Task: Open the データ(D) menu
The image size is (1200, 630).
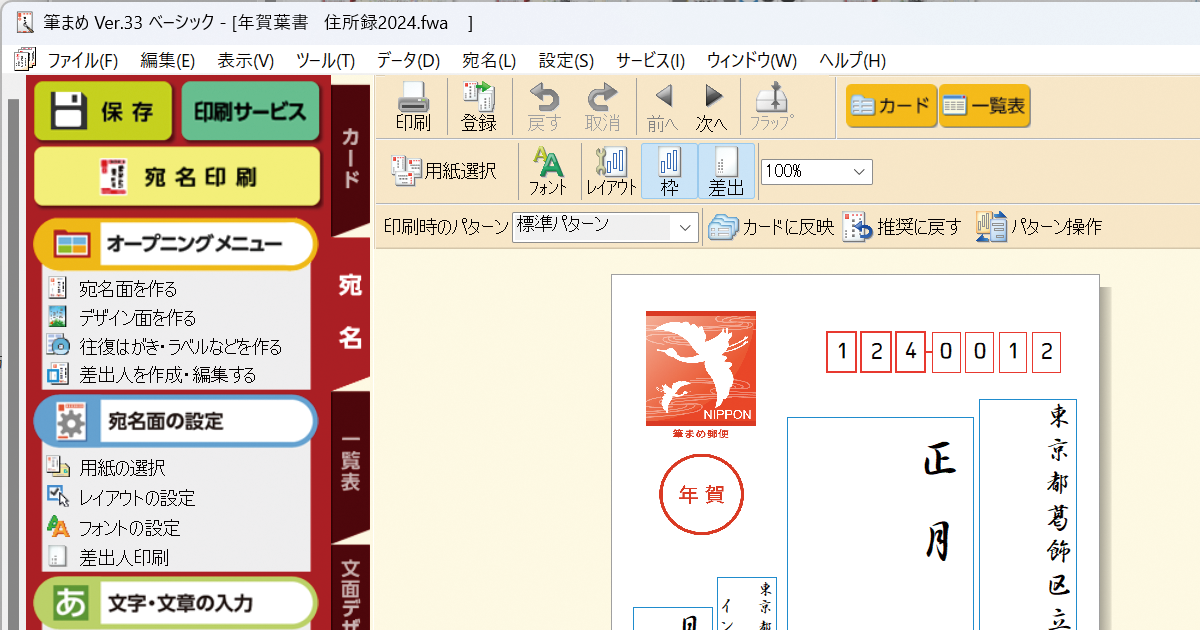Action: point(408,60)
